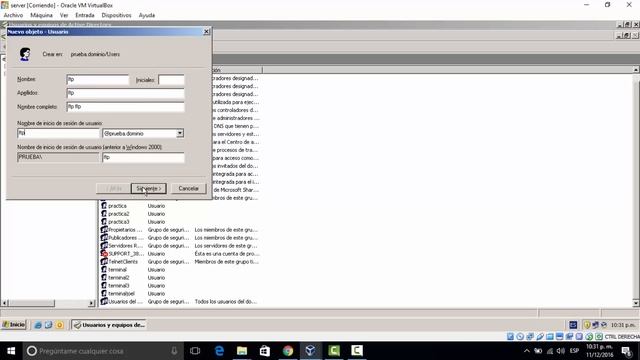This screenshot has width=640, height=360.
Task: Click the terminal user icon
Action: point(104,269)
